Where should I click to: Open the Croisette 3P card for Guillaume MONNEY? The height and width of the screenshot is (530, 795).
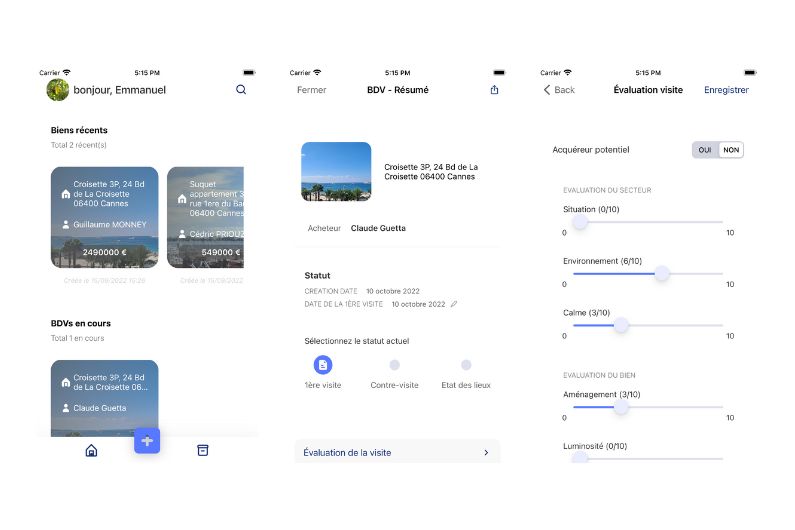[104, 217]
